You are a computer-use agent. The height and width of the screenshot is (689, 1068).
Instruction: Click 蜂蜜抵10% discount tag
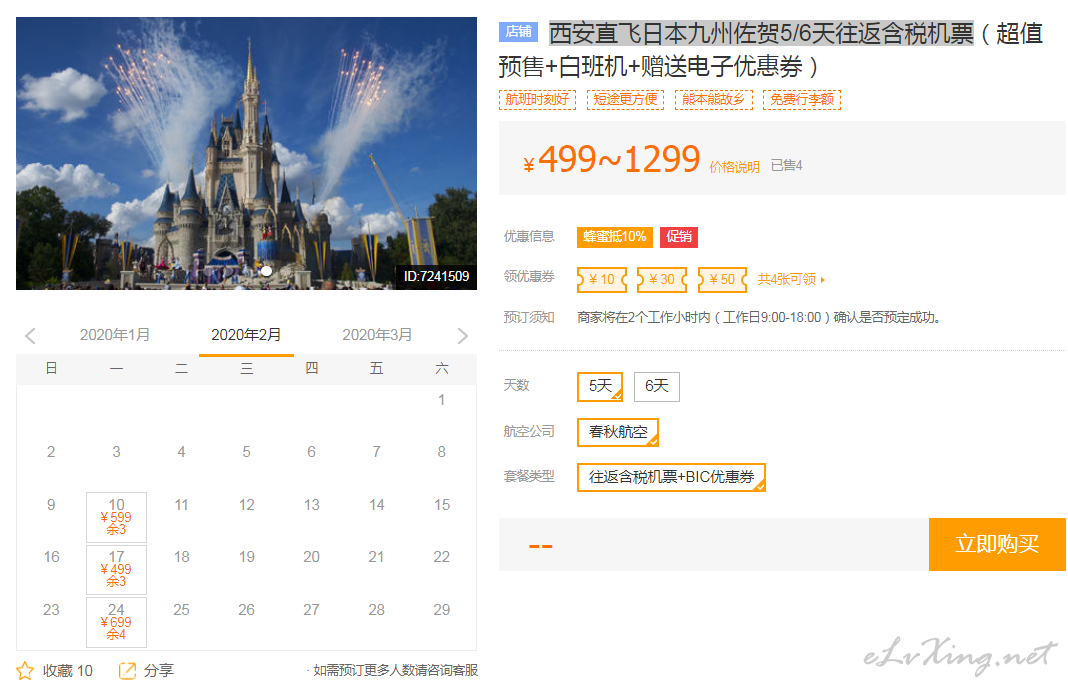tap(615, 237)
